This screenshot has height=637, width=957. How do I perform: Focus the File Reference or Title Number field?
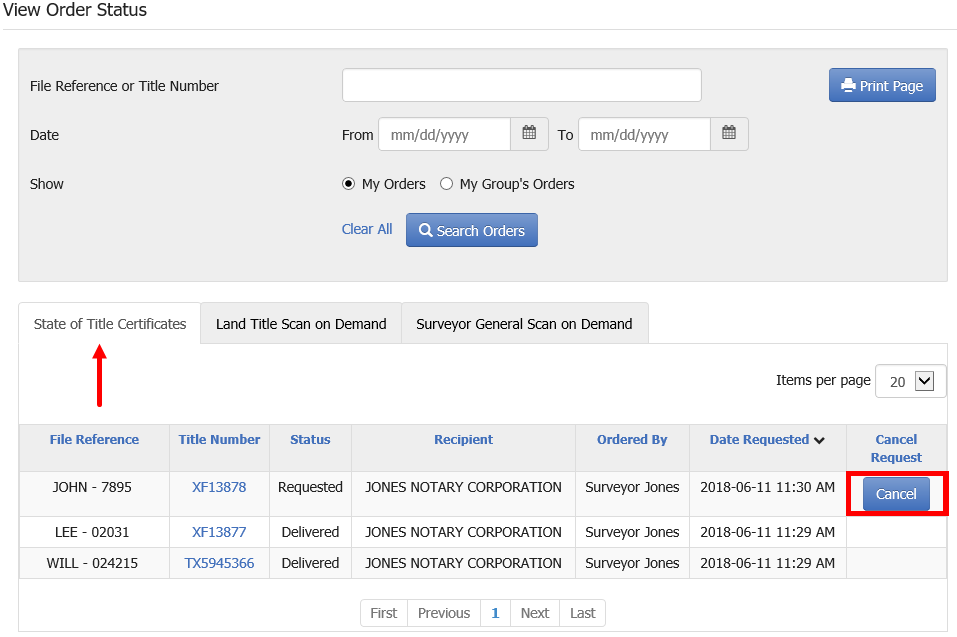[x=522, y=85]
